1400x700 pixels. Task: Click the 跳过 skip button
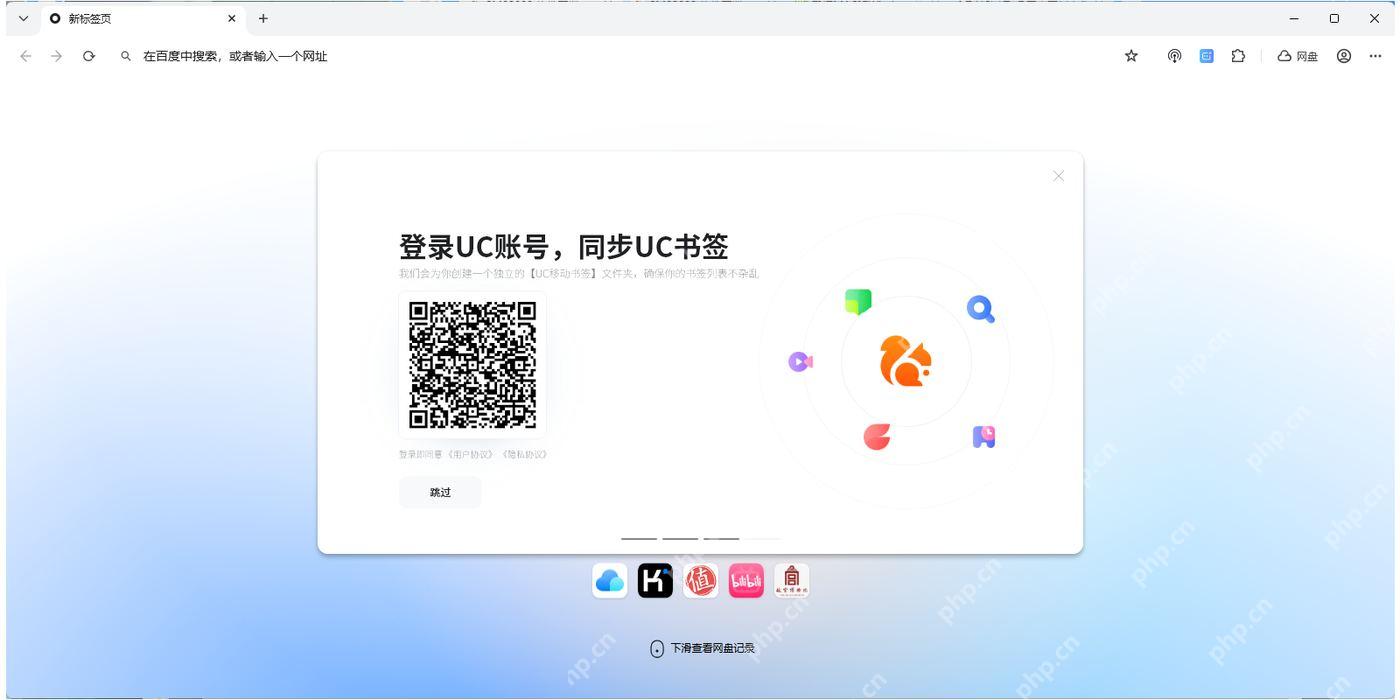click(440, 492)
